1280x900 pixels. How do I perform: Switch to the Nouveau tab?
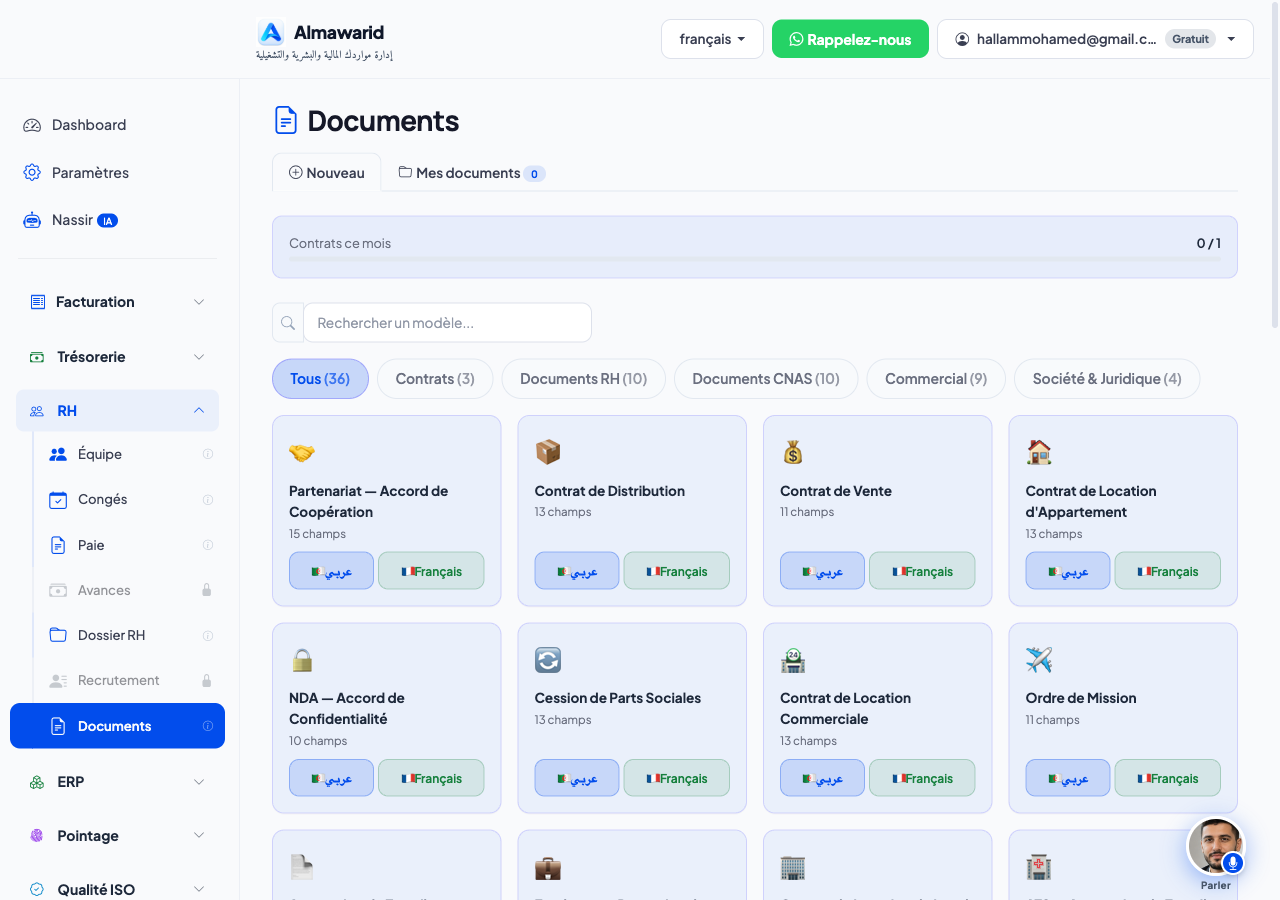coord(326,173)
